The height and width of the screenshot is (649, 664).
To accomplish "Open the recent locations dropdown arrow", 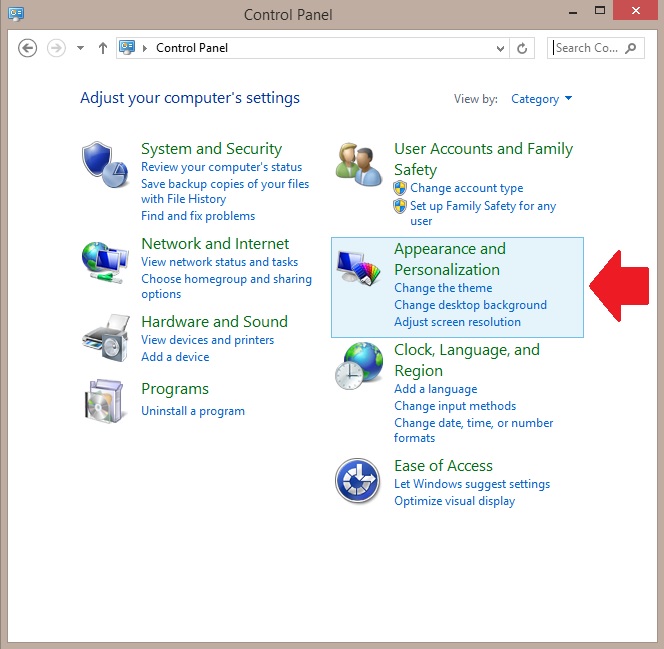I will [80, 48].
